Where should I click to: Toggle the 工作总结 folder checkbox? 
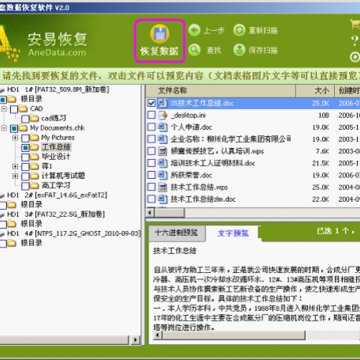[25, 147]
